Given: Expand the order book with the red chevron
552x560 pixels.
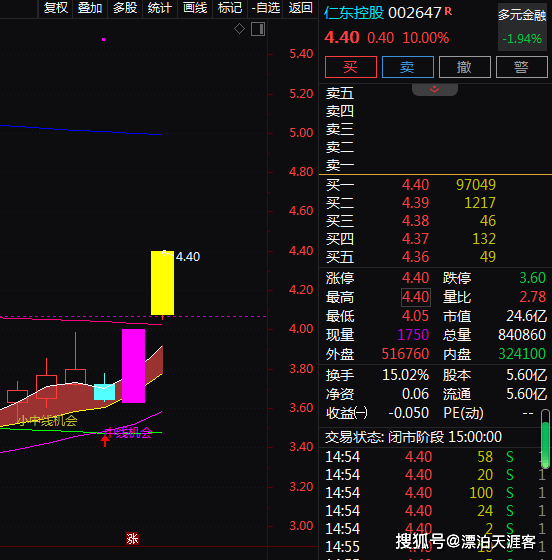Looking at the screenshot, I should pyautogui.click(x=435, y=89).
